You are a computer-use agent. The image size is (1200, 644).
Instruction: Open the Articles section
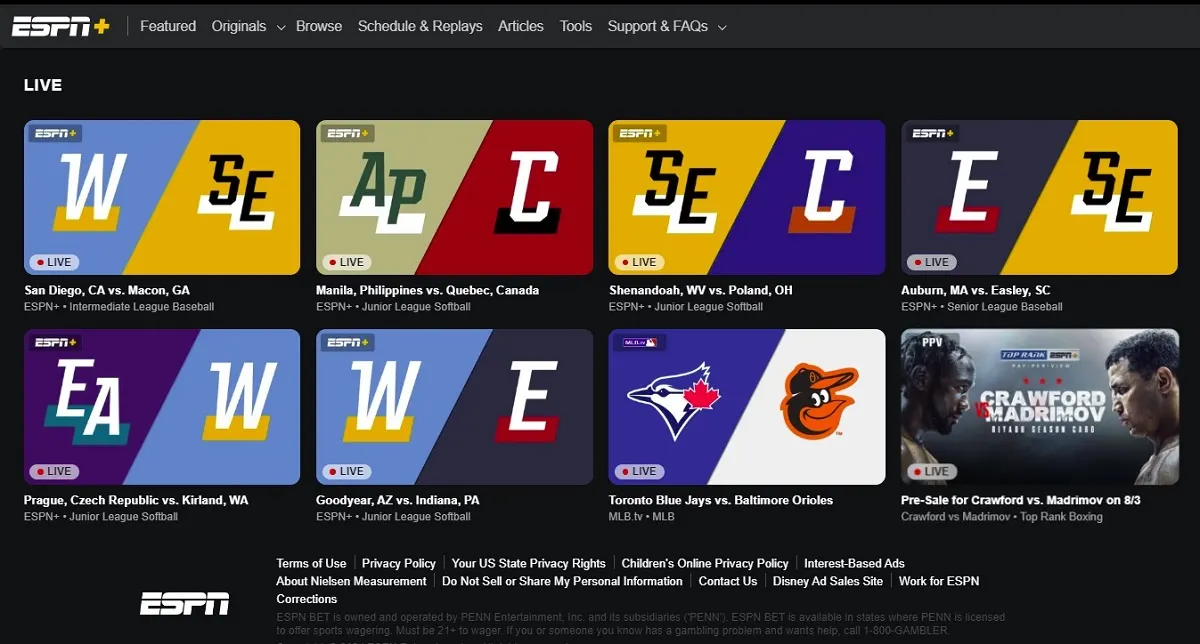click(521, 26)
